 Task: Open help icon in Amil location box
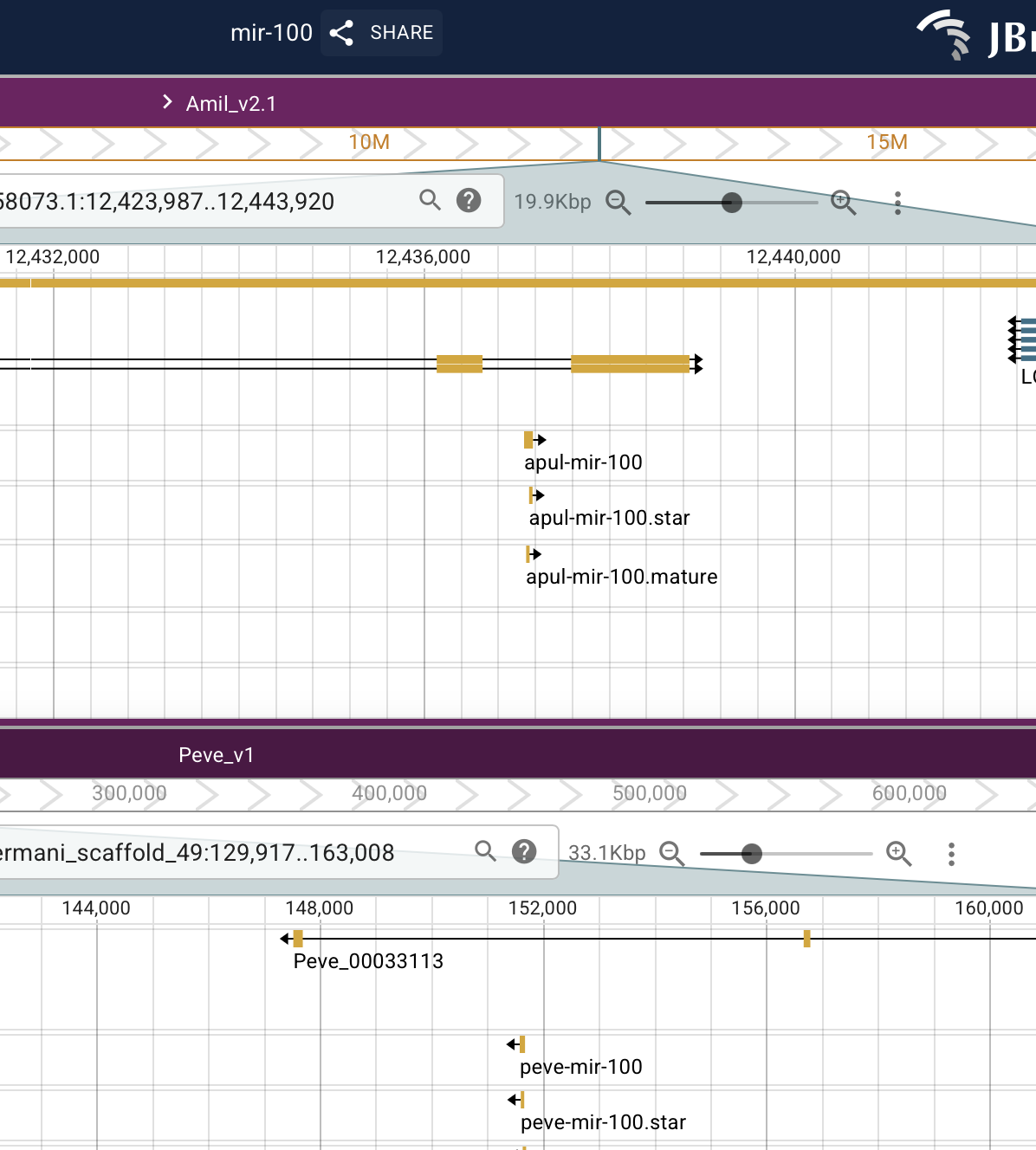pyautogui.click(x=469, y=200)
